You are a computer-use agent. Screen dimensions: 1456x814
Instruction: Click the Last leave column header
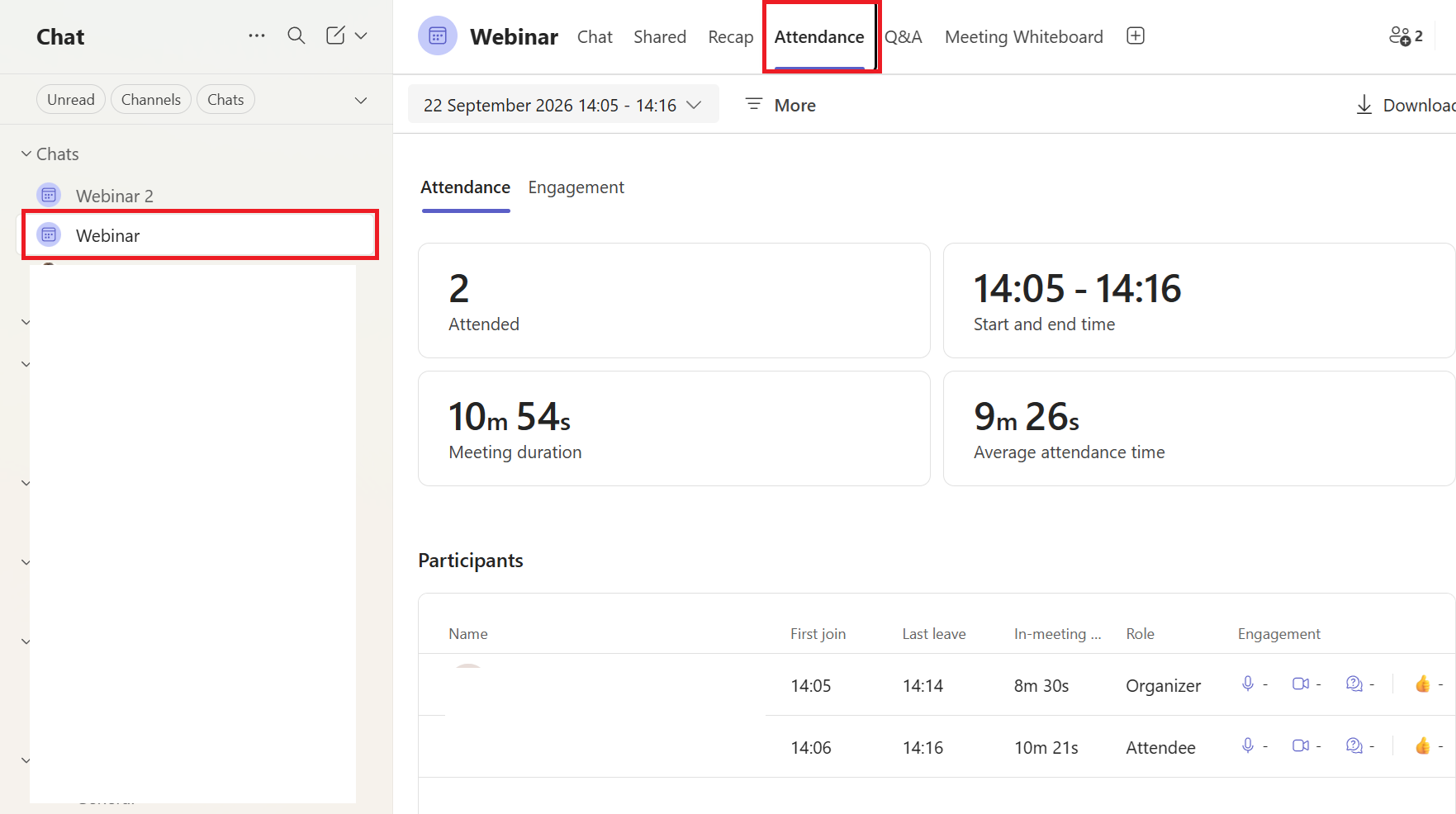tap(934, 634)
